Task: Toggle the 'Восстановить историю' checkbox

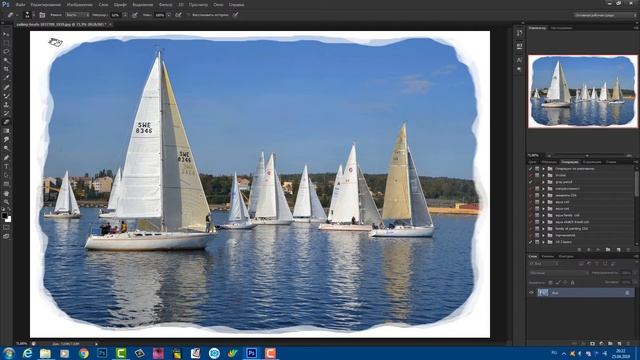Action: (188, 15)
